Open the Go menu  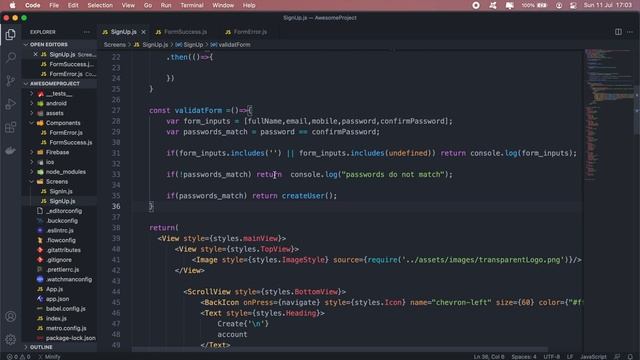(x=148, y=5)
